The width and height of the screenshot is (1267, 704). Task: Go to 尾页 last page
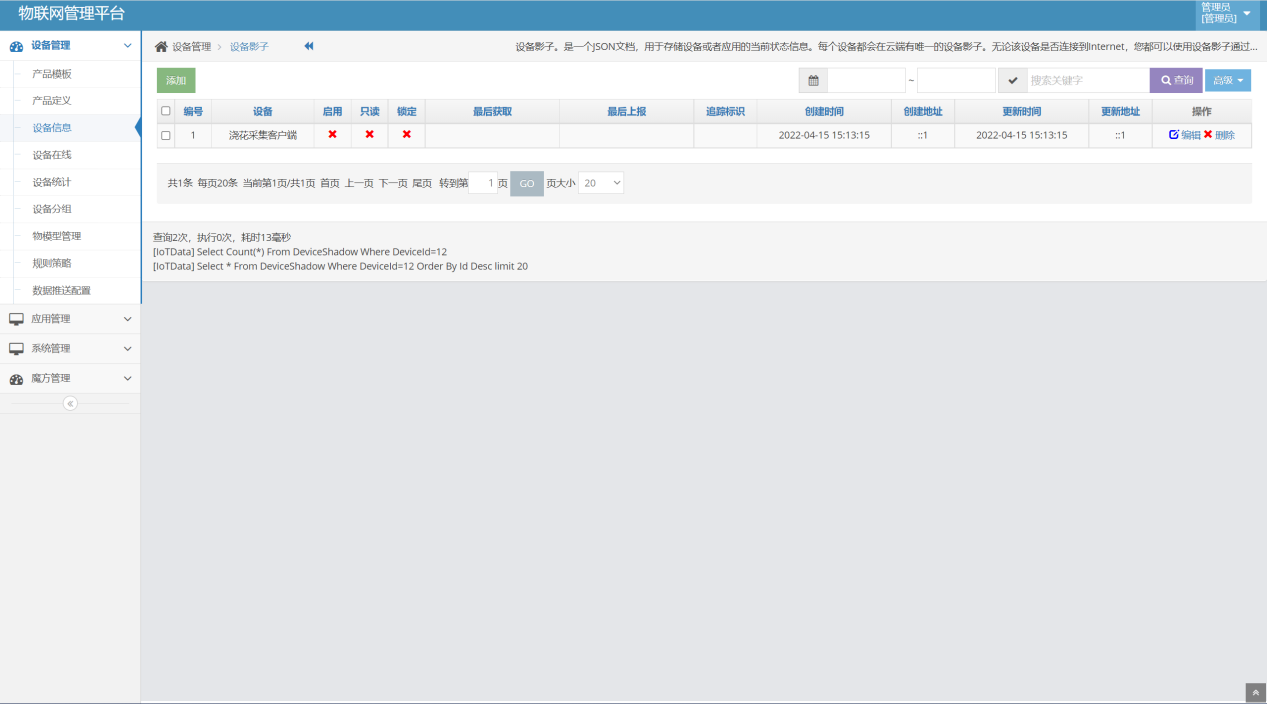422,183
